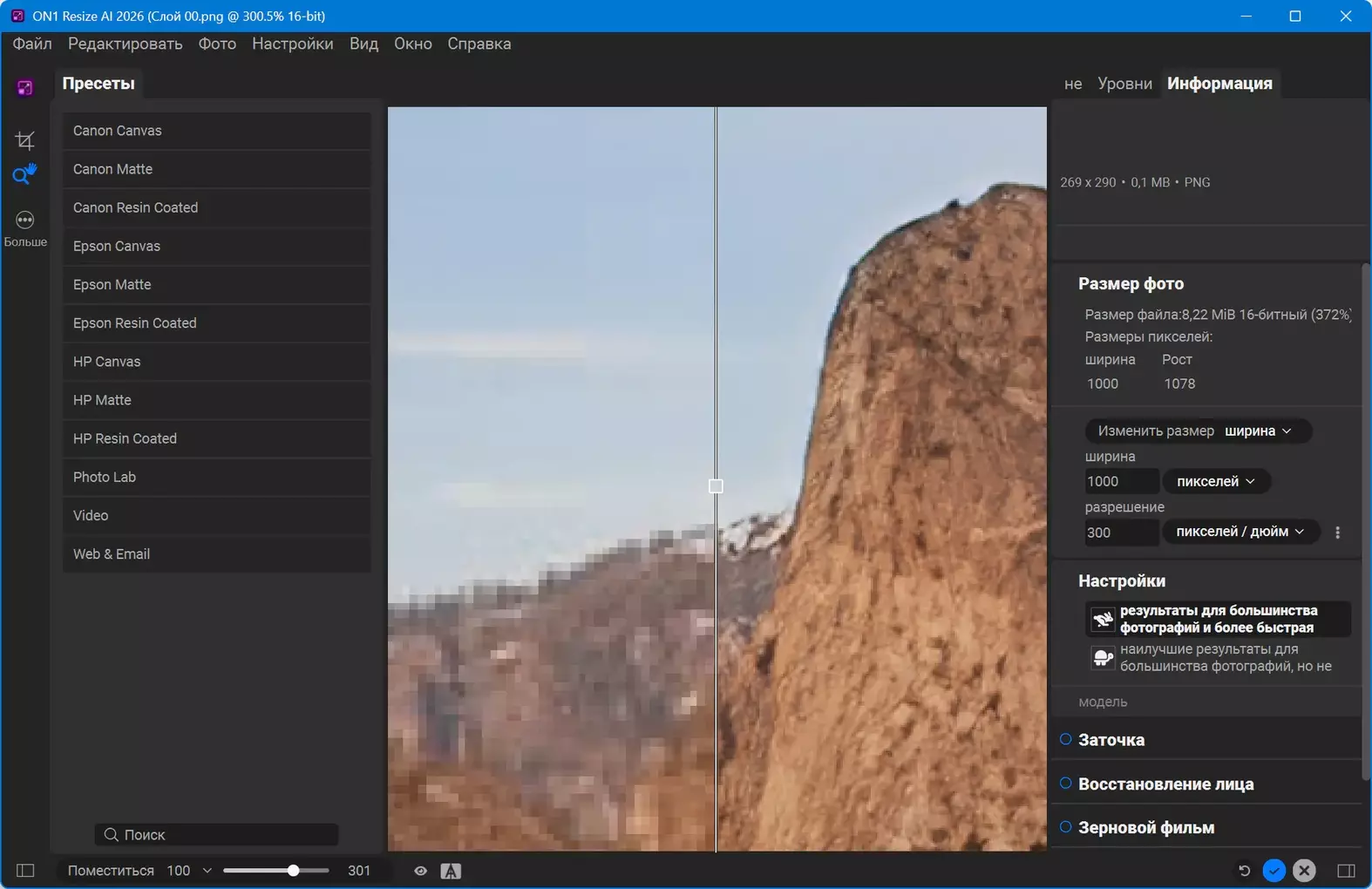Click the ON1 Resize logo icon in sidebar
Viewport: 1372px width, 889px height.
point(24,87)
